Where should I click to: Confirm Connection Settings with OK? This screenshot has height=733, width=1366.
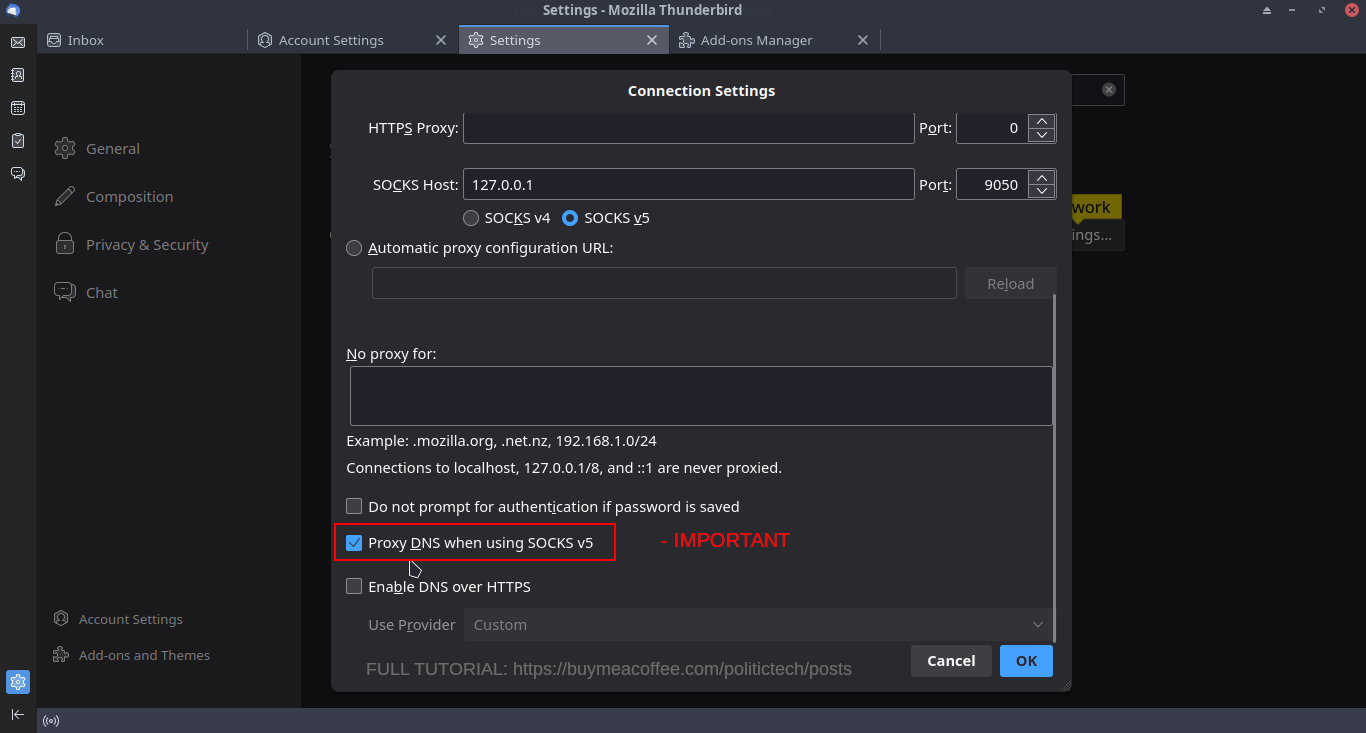[1026, 660]
